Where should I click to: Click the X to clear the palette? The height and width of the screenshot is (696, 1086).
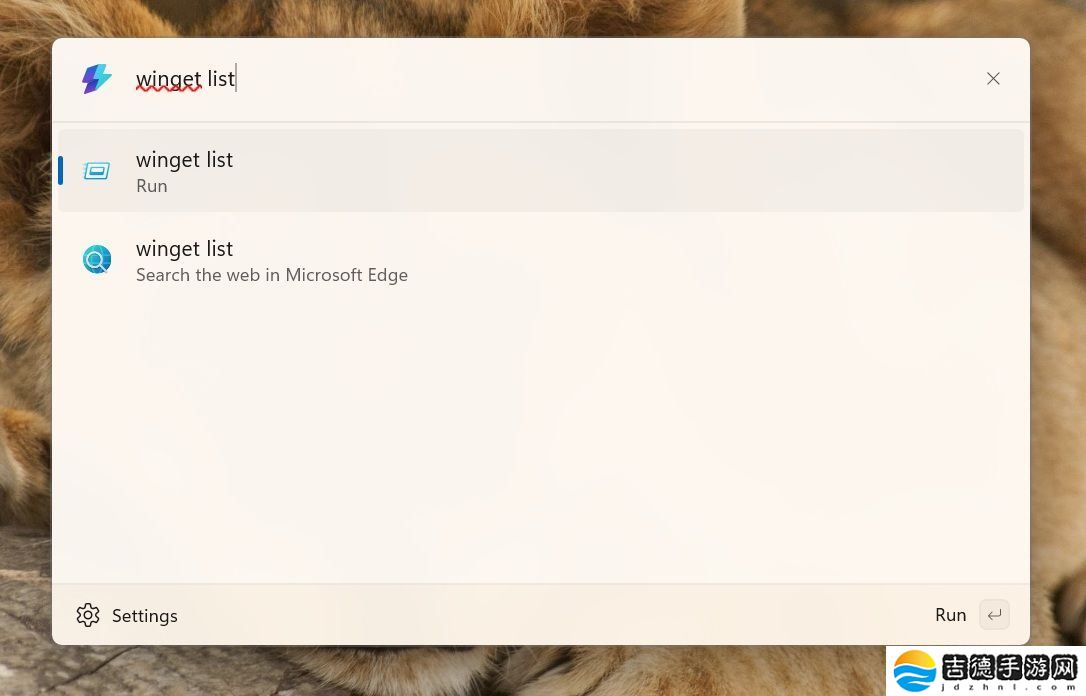[x=993, y=79]
